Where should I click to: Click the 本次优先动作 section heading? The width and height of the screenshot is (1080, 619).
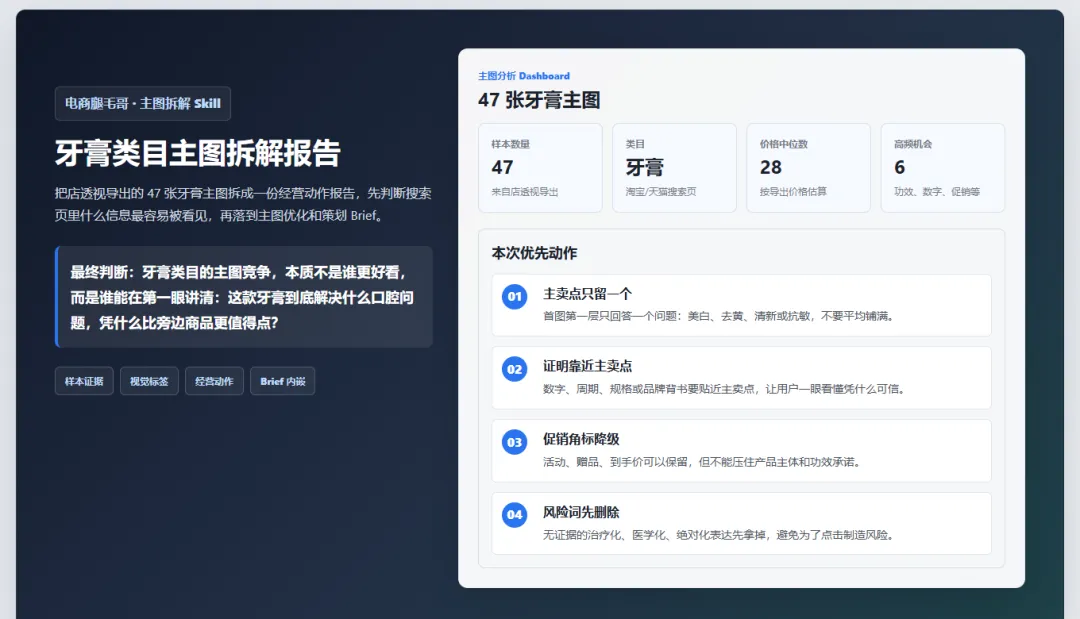click(534, 253)
